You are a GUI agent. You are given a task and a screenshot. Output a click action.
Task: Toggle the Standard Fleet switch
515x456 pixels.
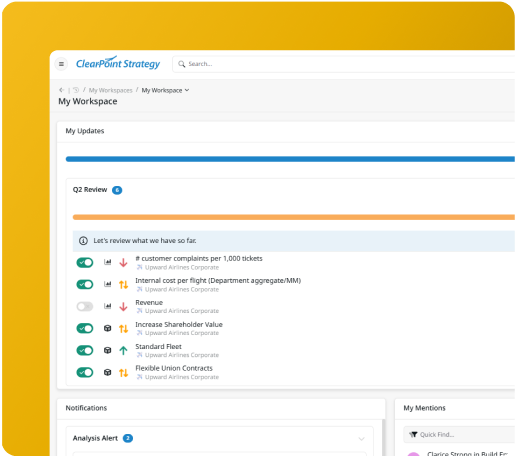[85, 351]
